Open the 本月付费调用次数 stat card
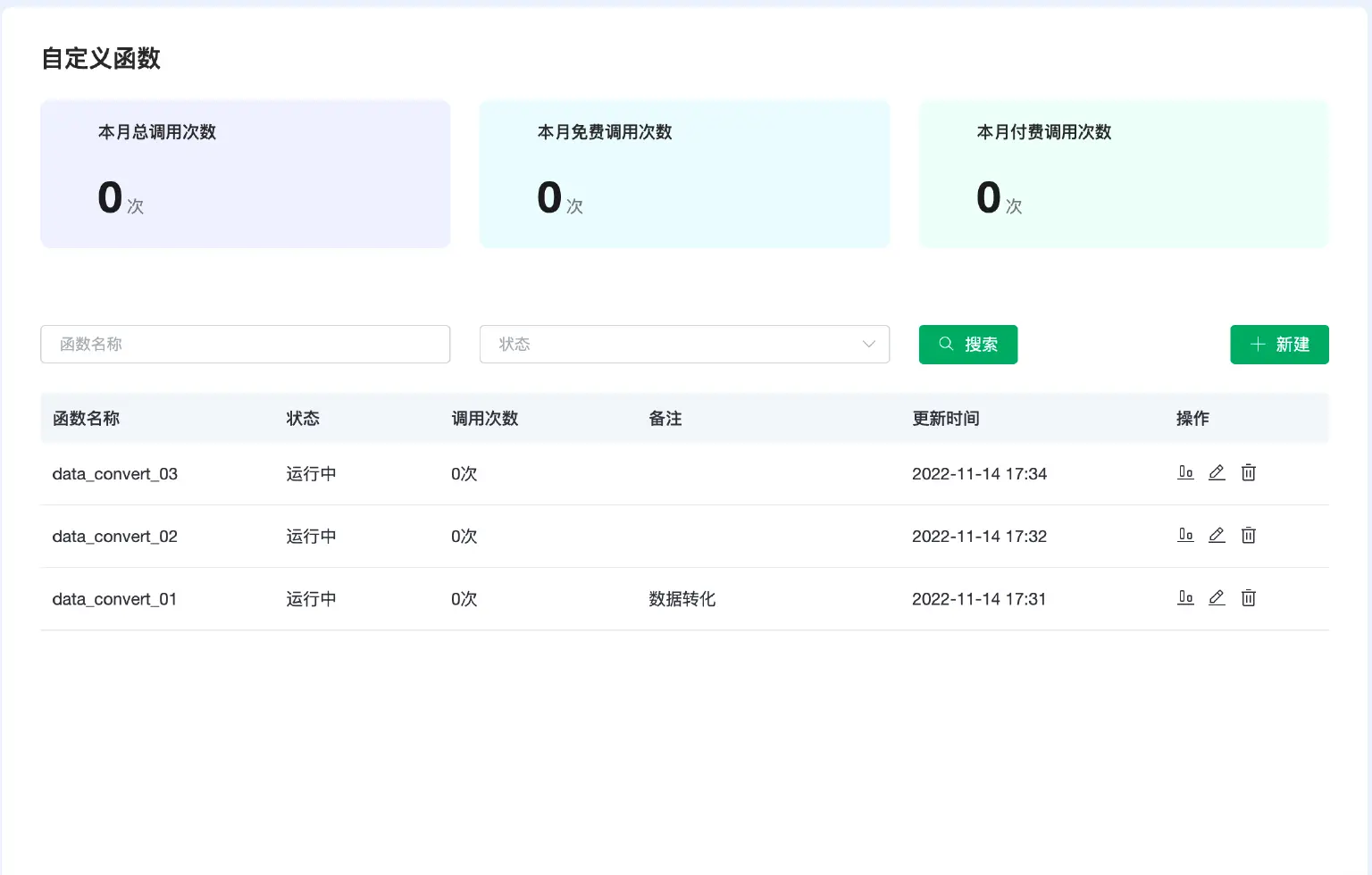 pyautogui.click(x=1123, y=174)
